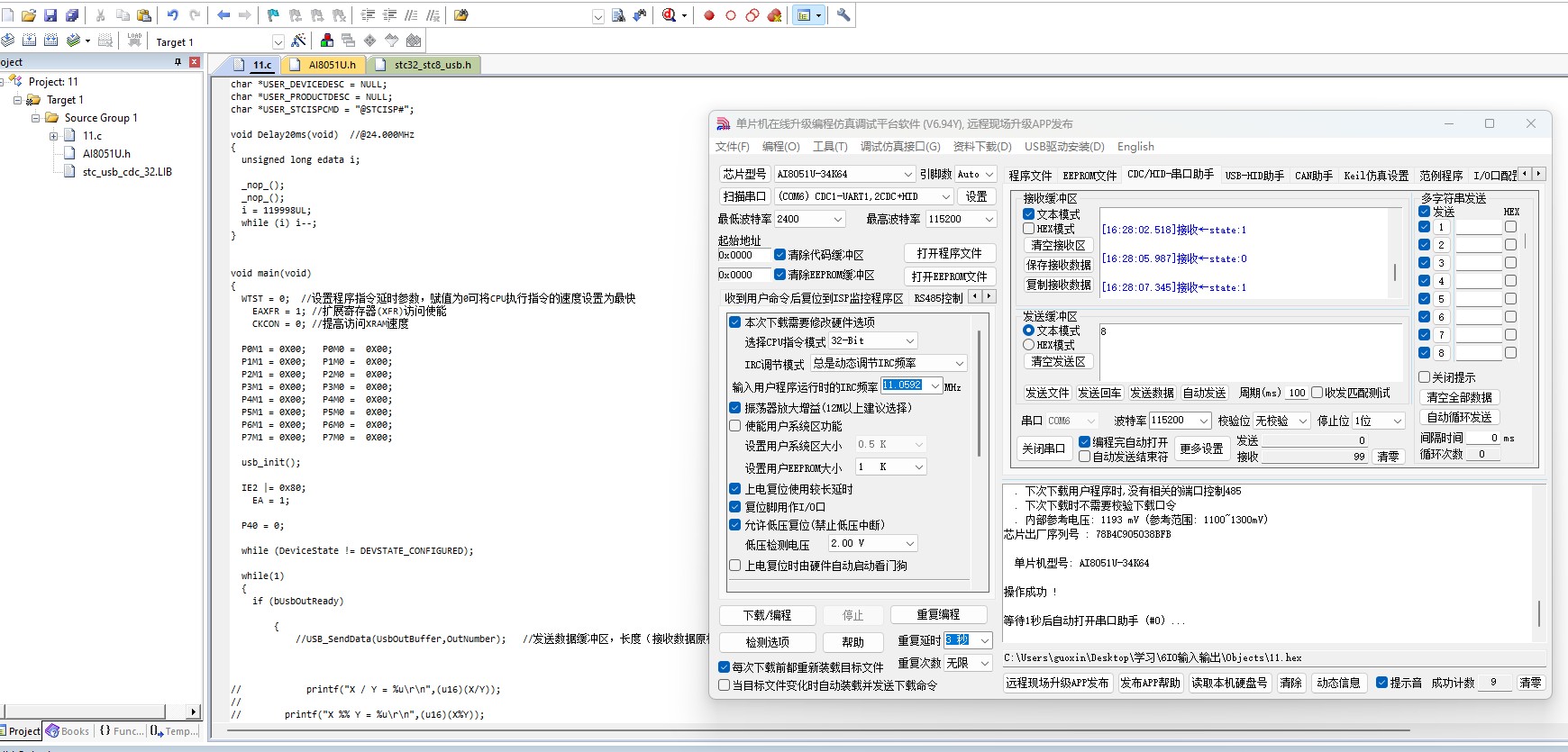1568x752 pixels.
Task: Select HEX模式 radio in send buffer
Action: pyautogui.click(x=1028, y=345)
